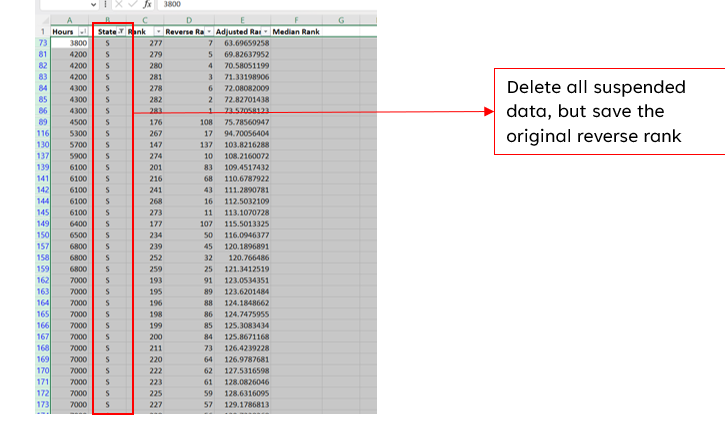
Task: Open the Name Box dropdown arrow
Action: pos(93,5)
